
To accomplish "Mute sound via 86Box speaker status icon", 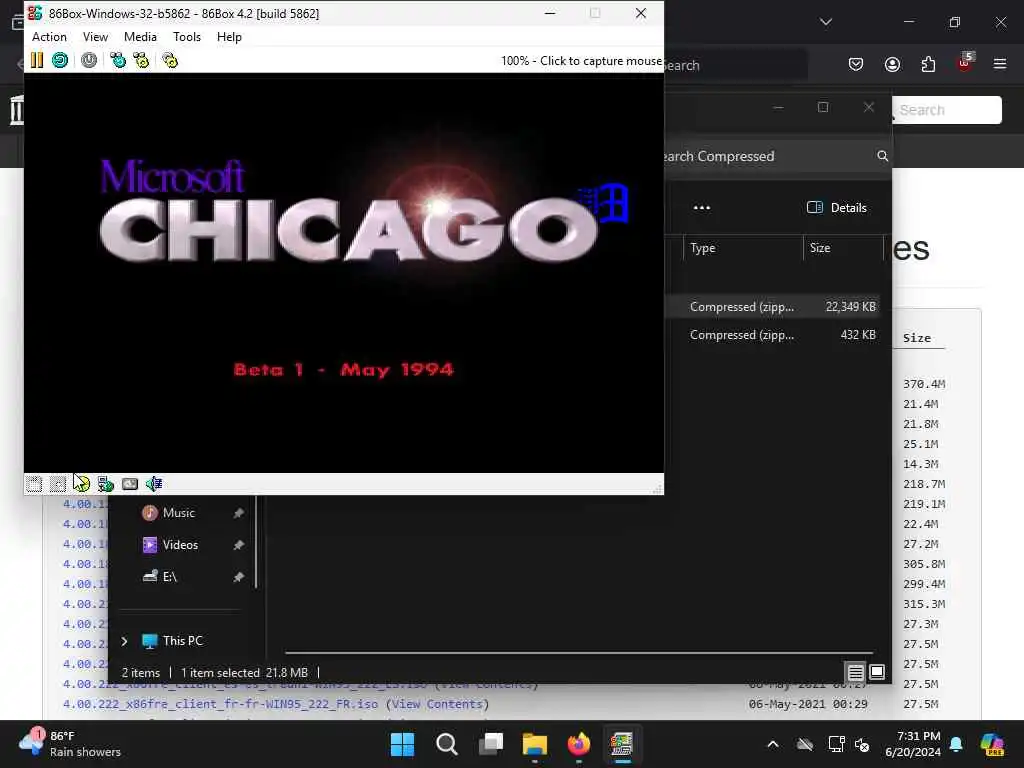I will click(x=154, y=484).
